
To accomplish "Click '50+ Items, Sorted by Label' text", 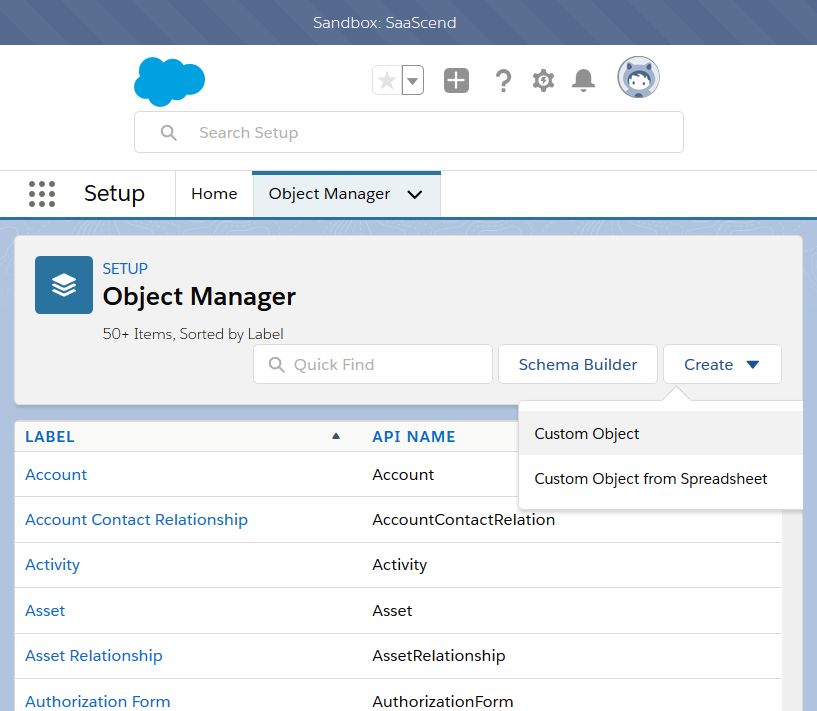I will point(193,334).
